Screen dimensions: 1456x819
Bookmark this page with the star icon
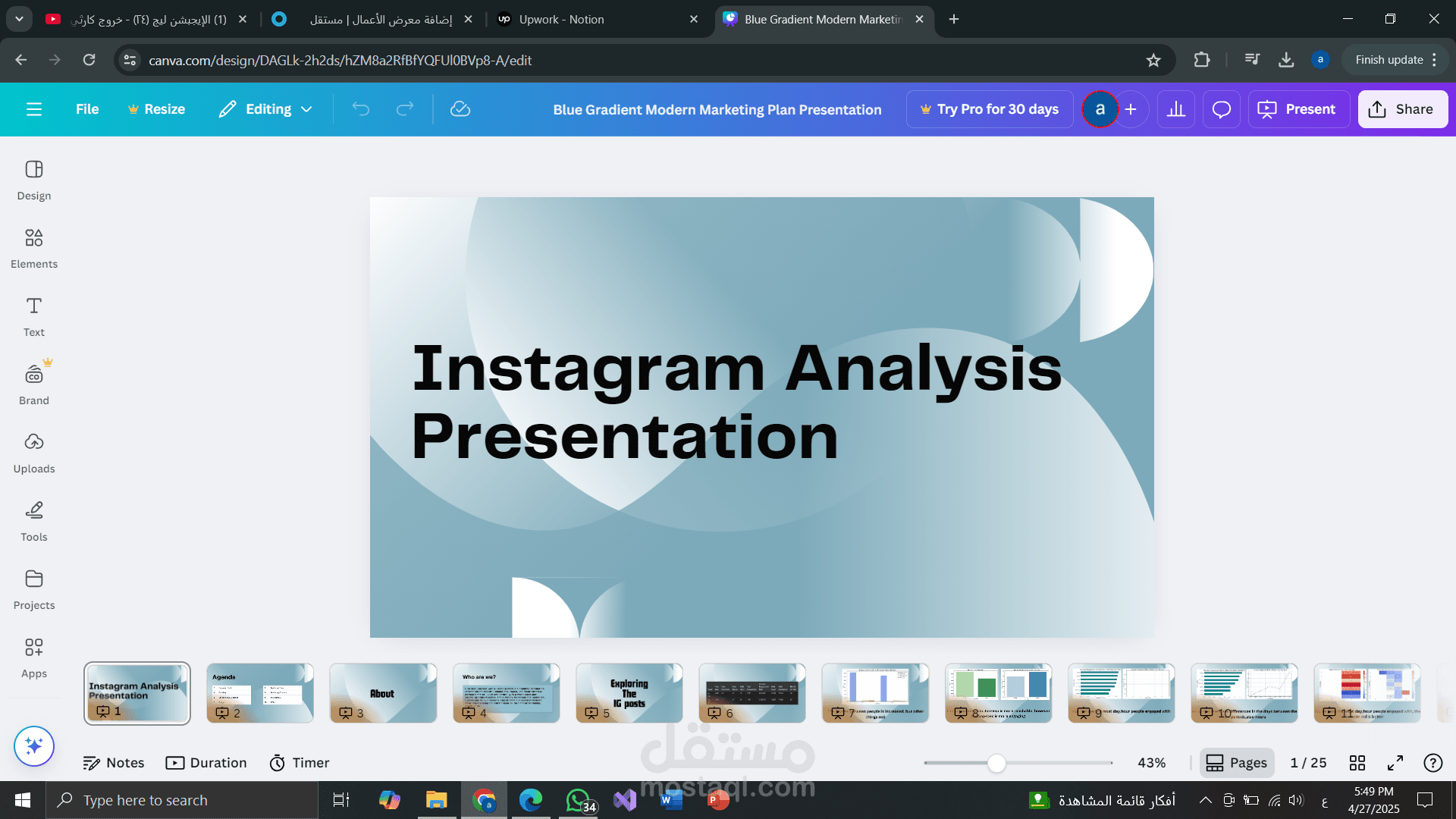pos(1153,60)
